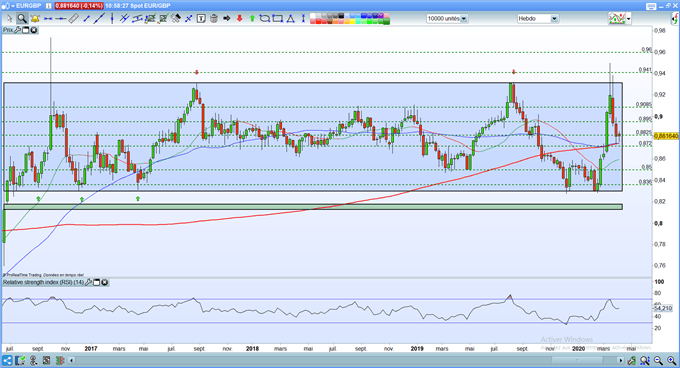This screenshot has width=680, height=368.
Task: Click the keyboard icon in title bar
Action: pos(651,6)
